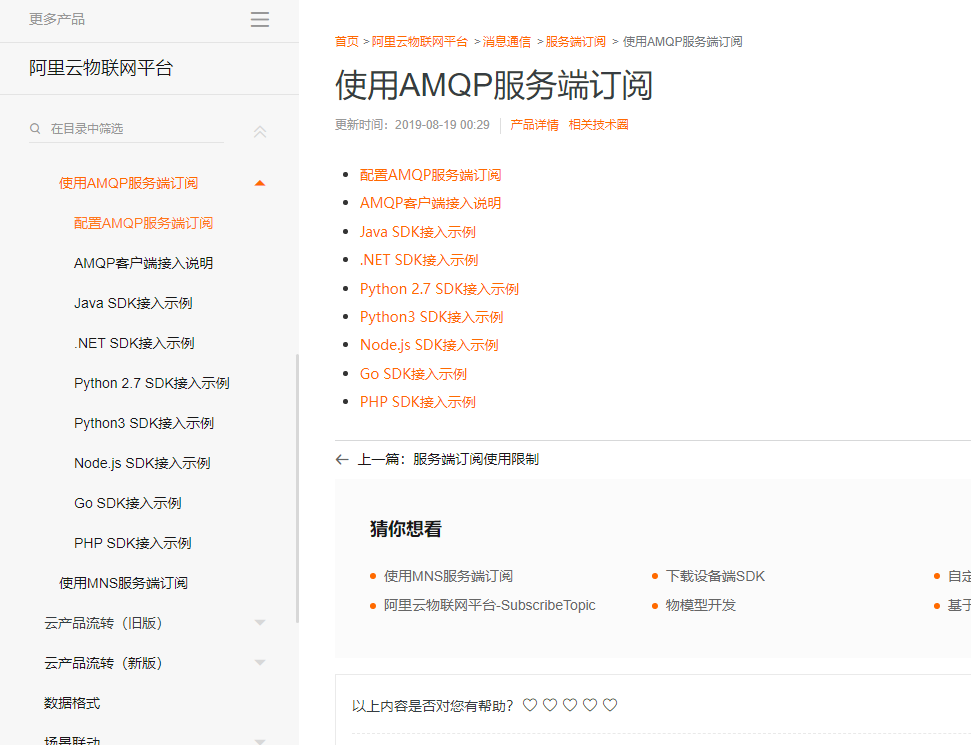This screenshot has width=971, height=745.
Task: Open 下载设备端SDK recommended link
Action: [715, 576]
